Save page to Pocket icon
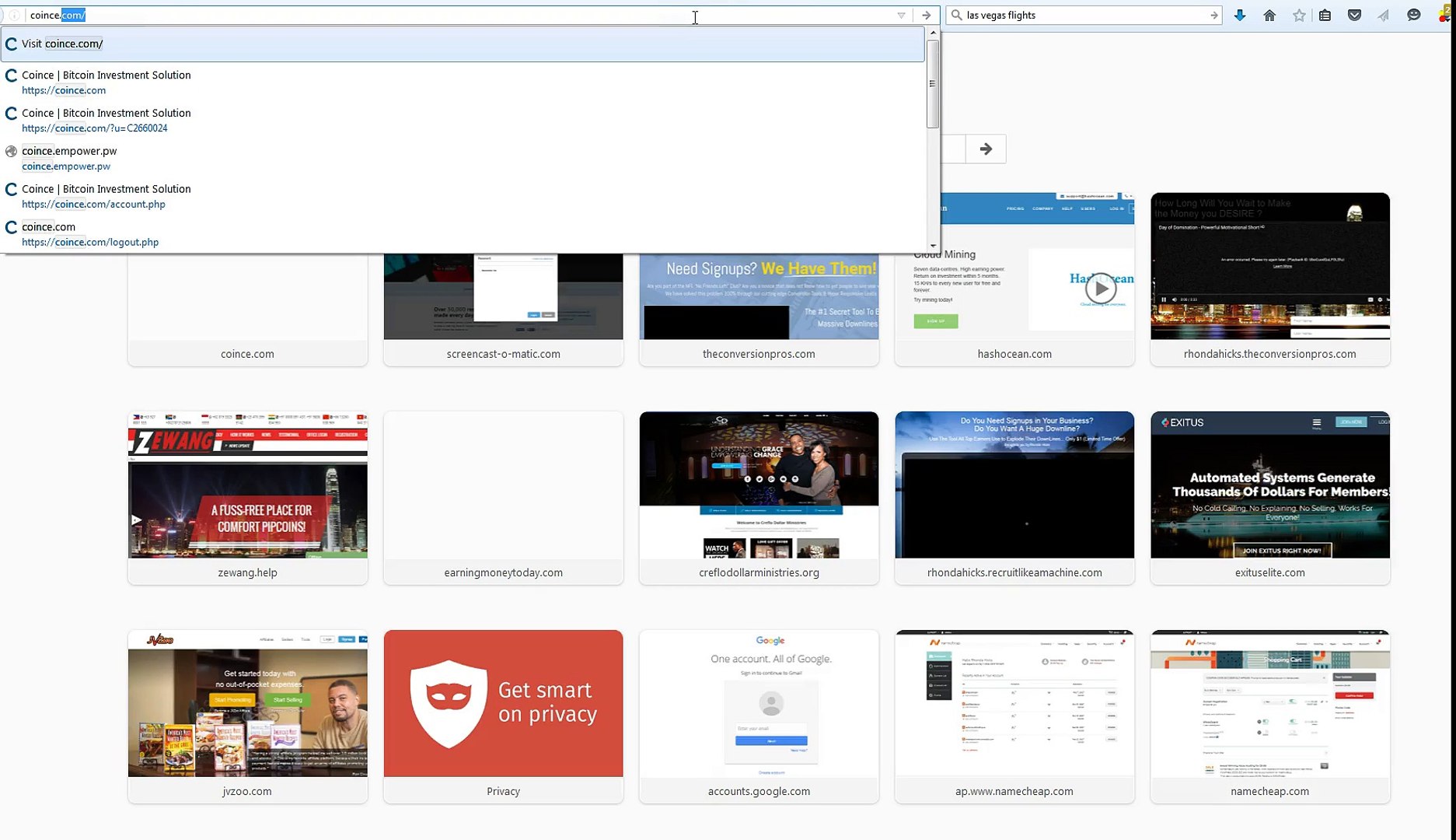Image resolution: width=1456 pixels, height=840 pixels. click(1354, 16)
